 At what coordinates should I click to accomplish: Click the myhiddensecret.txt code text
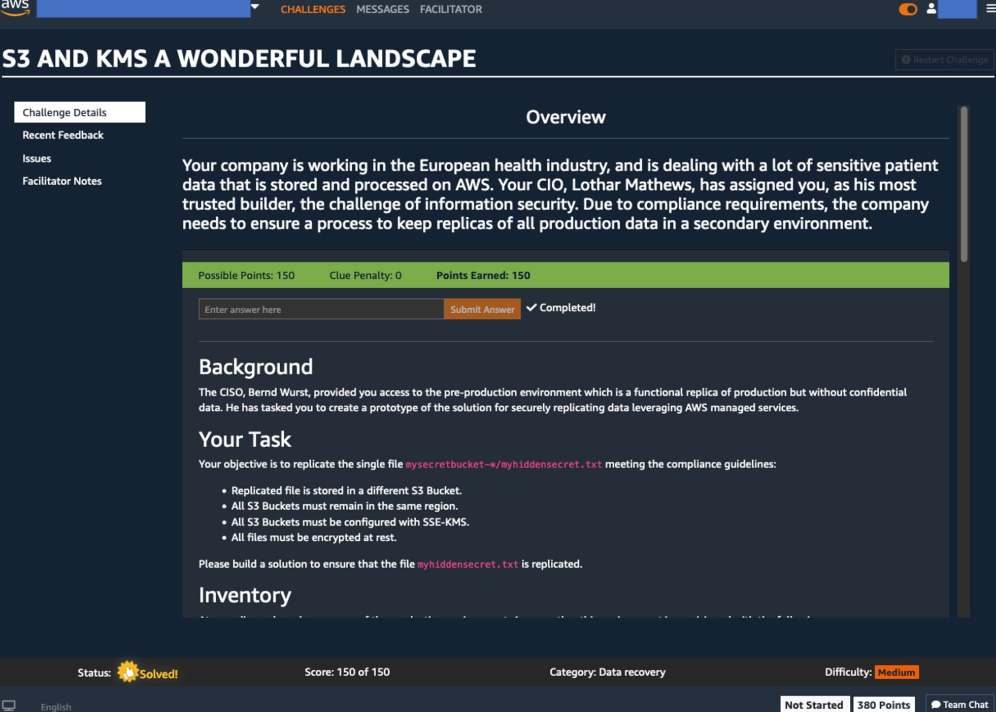[468, 564]
